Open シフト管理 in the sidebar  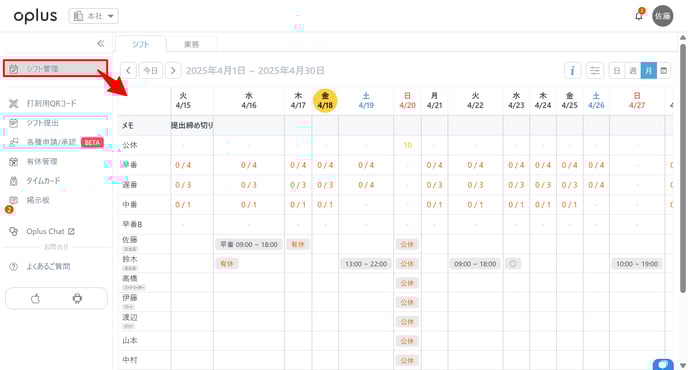click(x=55, y=68)
